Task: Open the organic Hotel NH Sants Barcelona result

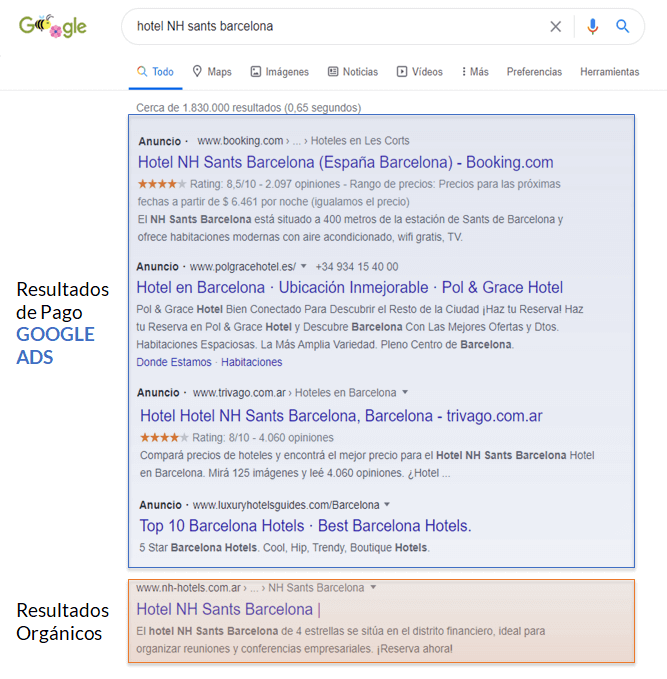Action: (x=228, y=609)
